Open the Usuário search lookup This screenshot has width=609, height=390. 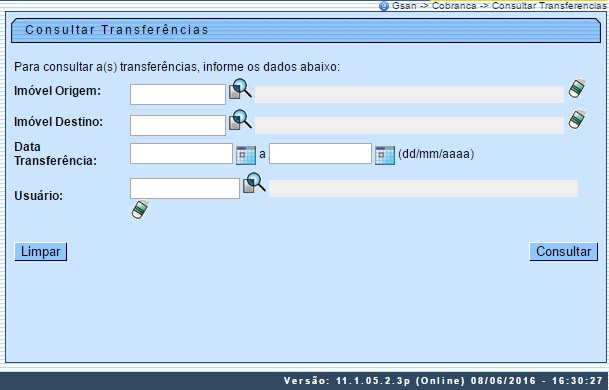click(254, 183)
